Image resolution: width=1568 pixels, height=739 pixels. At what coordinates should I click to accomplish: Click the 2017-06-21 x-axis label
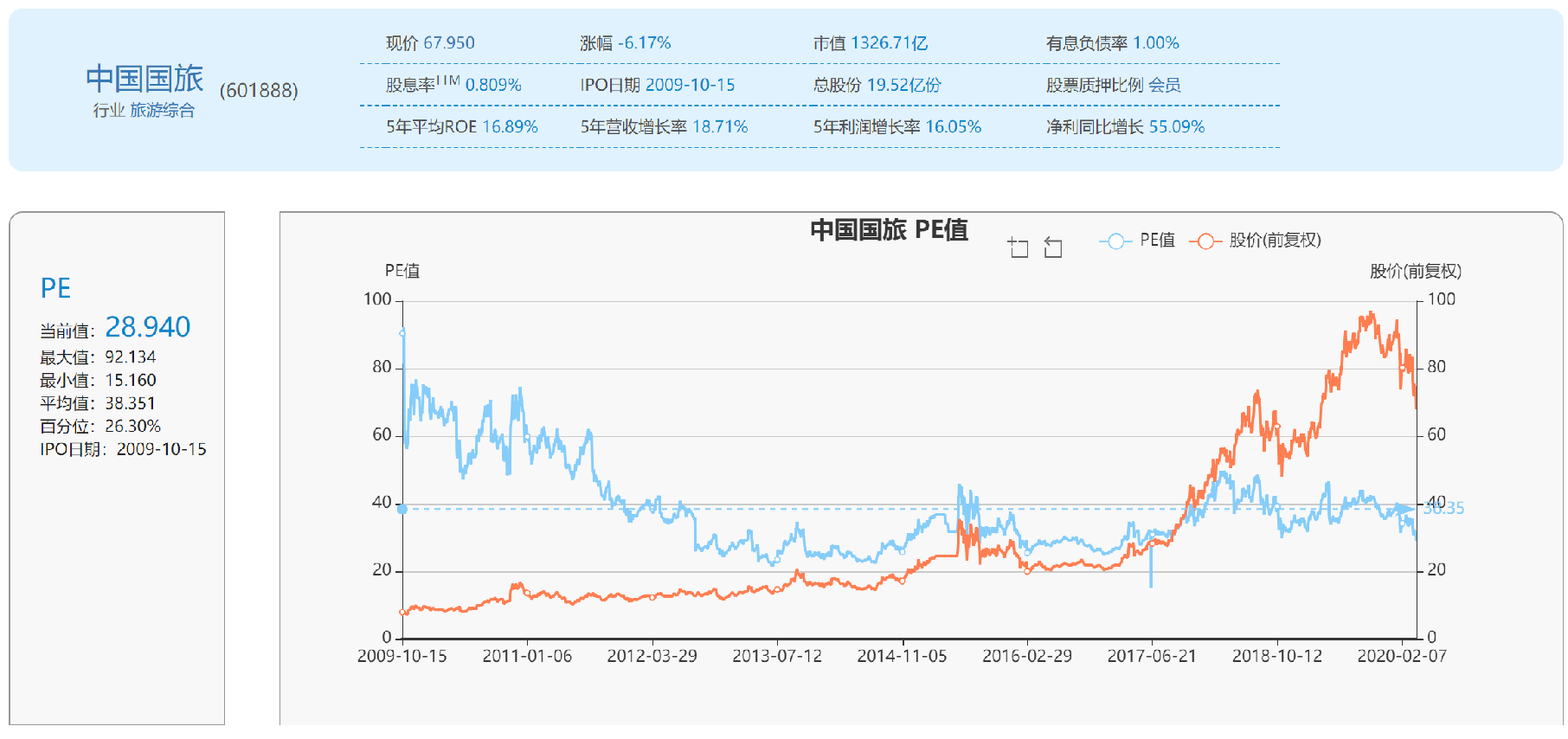(1152, 657)
